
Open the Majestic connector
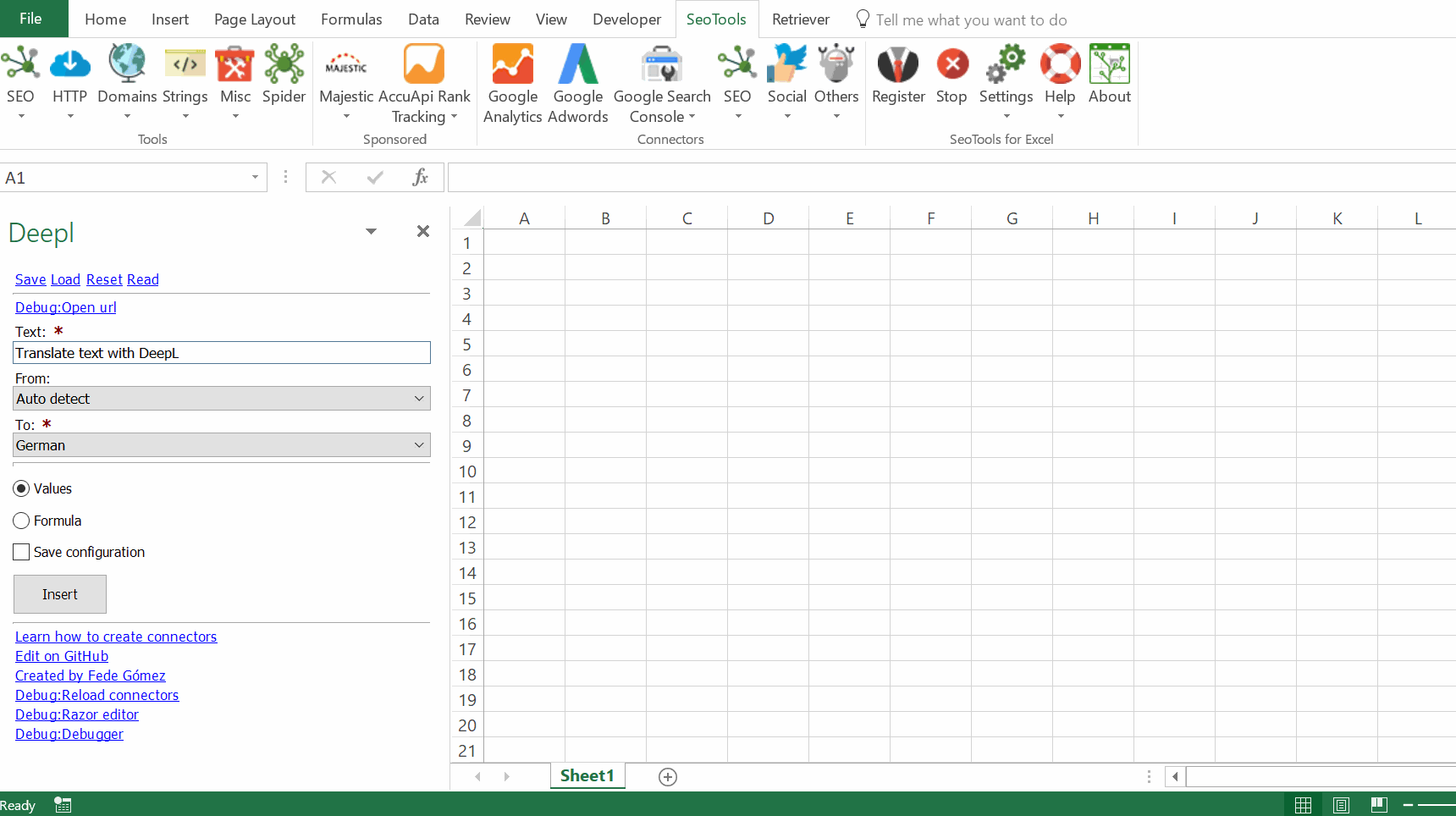point(346,64)
